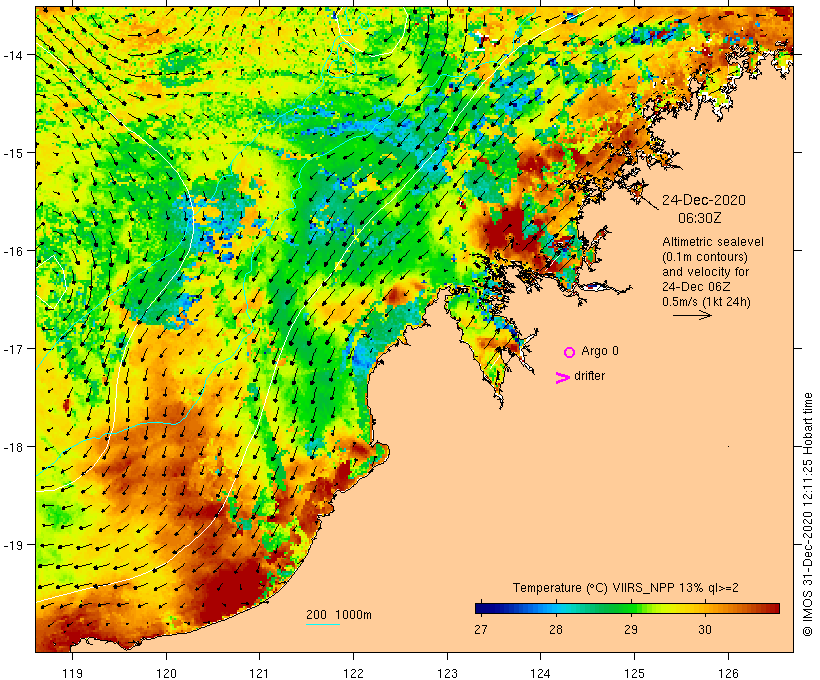The width and height of the screenshot is (820, 680).
Task: Click latitude label -15
Action: pos(12,153)
